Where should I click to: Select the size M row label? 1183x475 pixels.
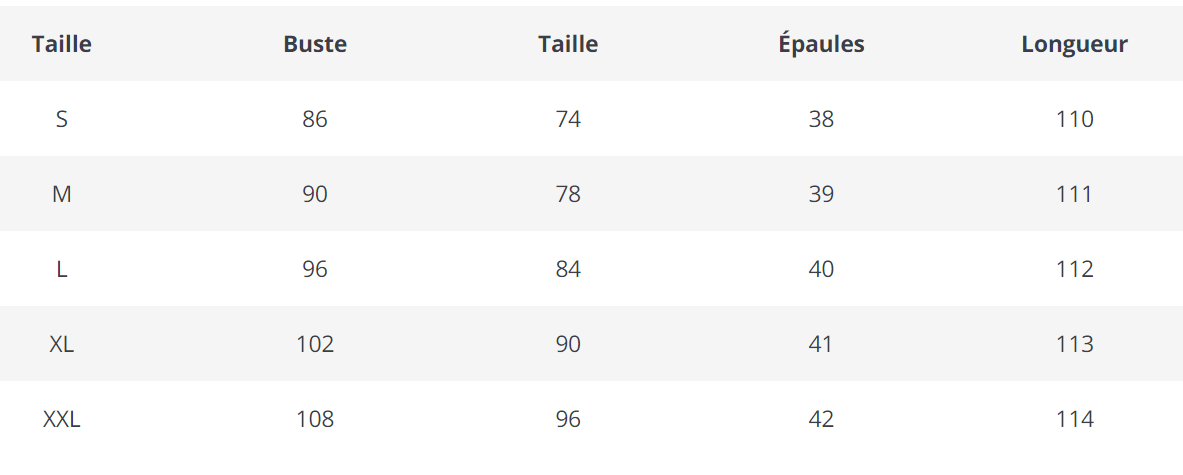[x=62, y=194]
